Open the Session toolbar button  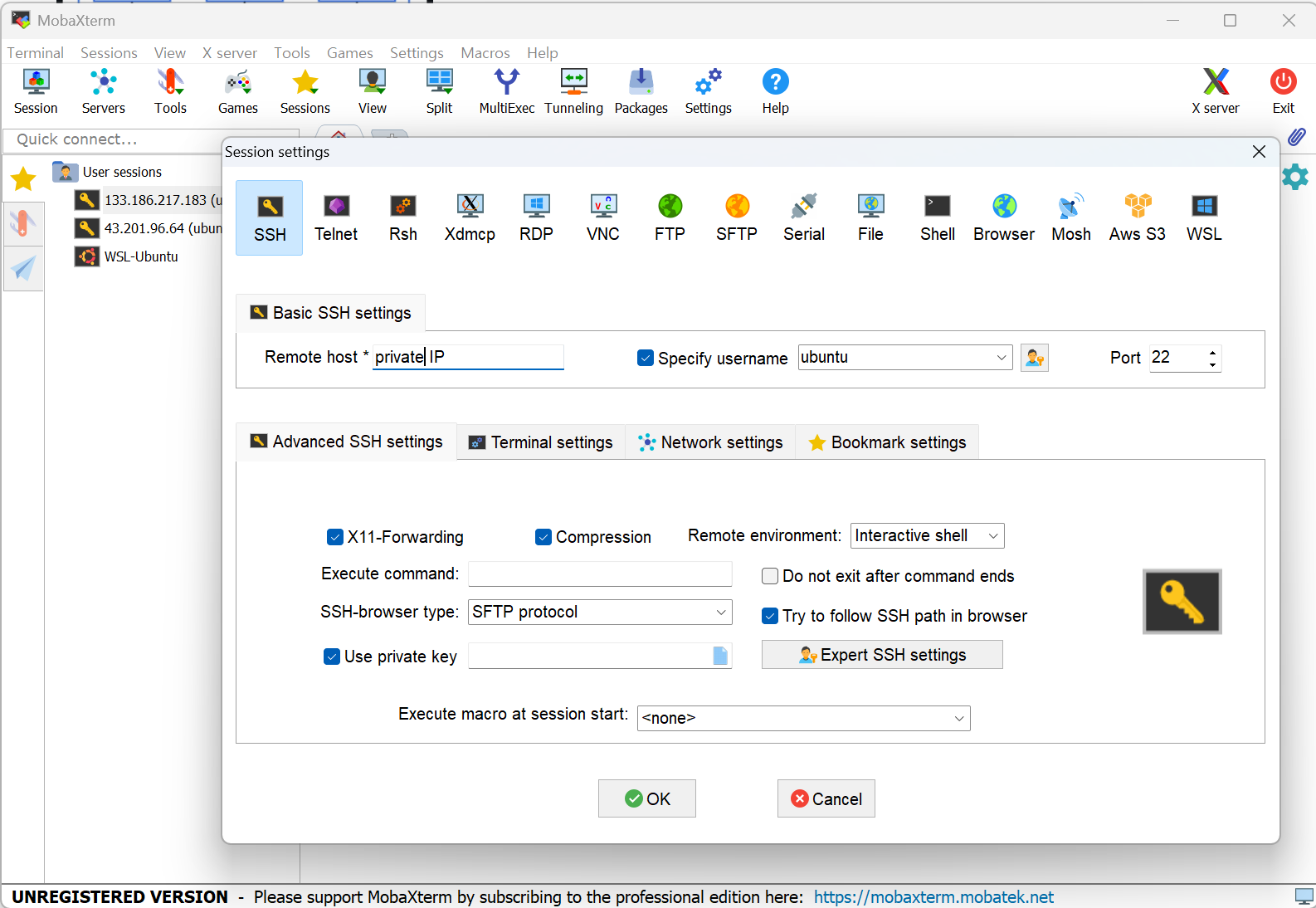(x=36, y=91)
